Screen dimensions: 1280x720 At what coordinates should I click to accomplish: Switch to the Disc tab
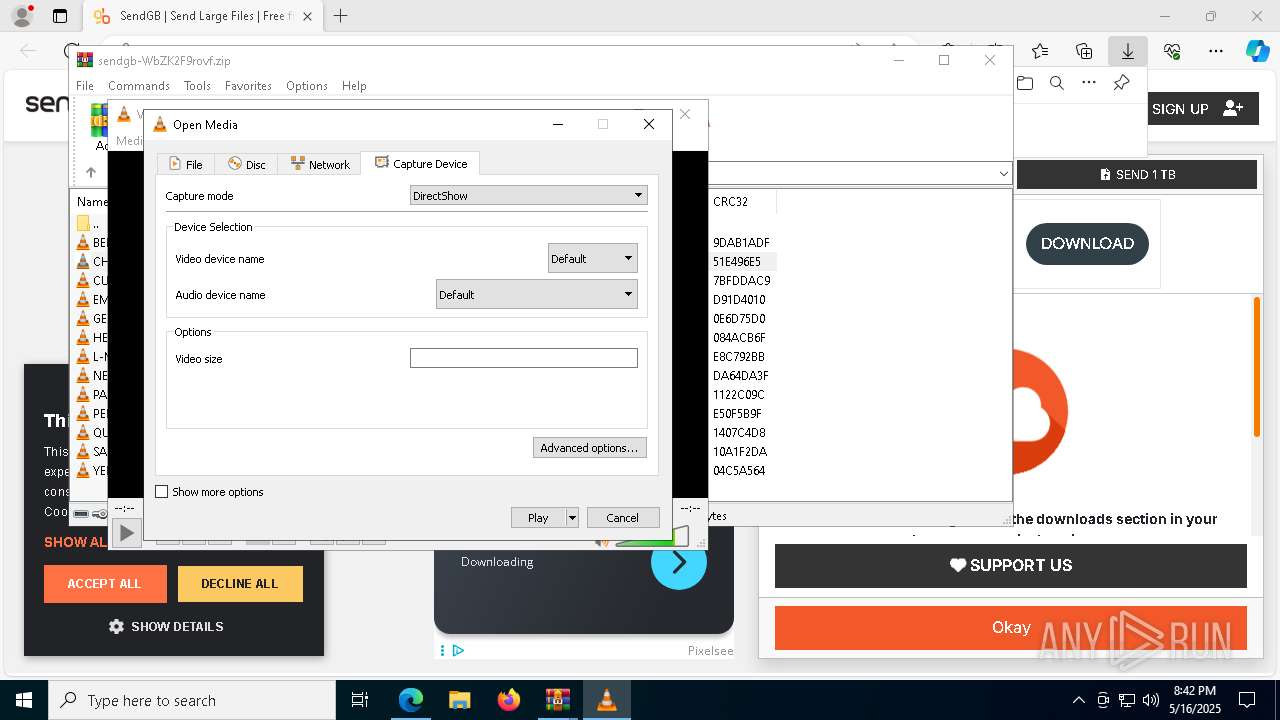coord(246,164)
